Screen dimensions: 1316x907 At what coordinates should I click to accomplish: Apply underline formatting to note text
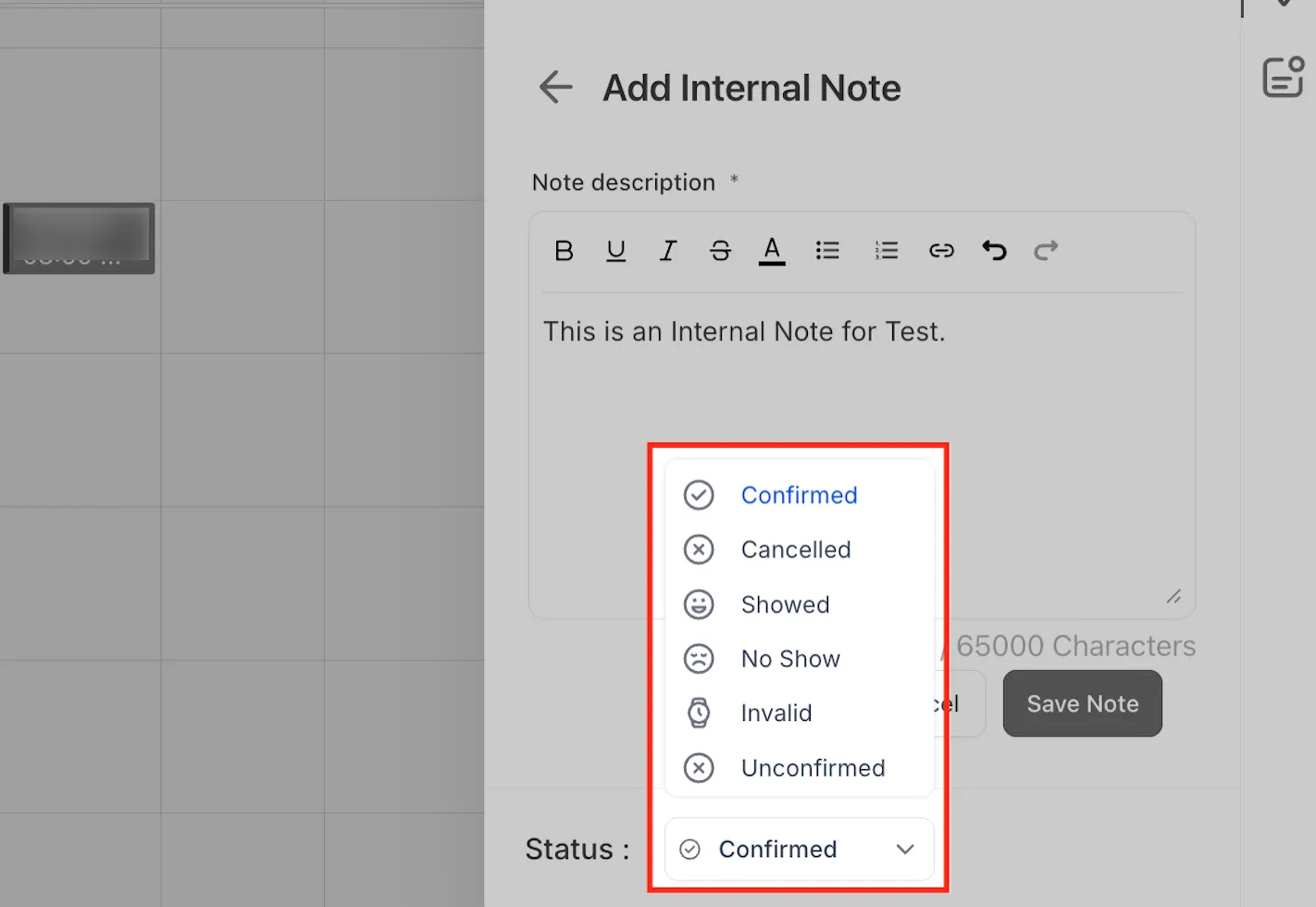(x=615, y=251)
